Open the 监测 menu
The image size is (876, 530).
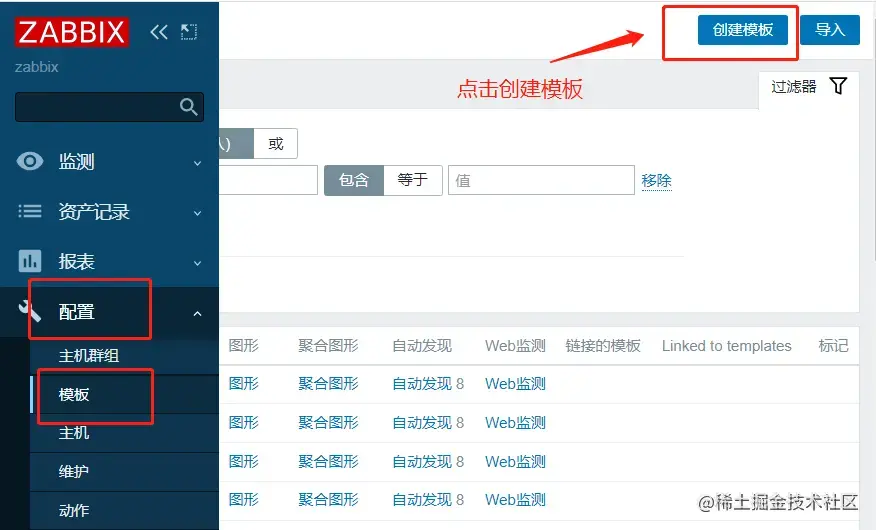110,162
